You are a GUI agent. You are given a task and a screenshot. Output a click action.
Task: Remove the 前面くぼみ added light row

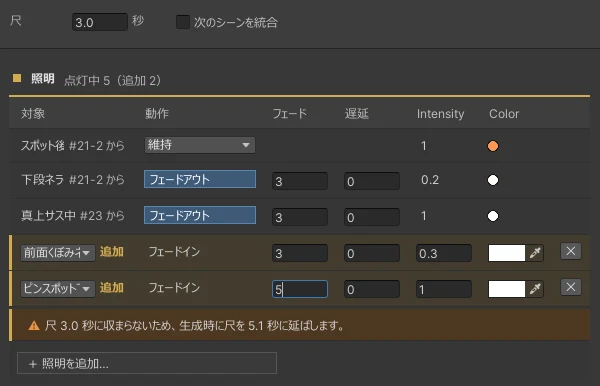click(571, 251)
